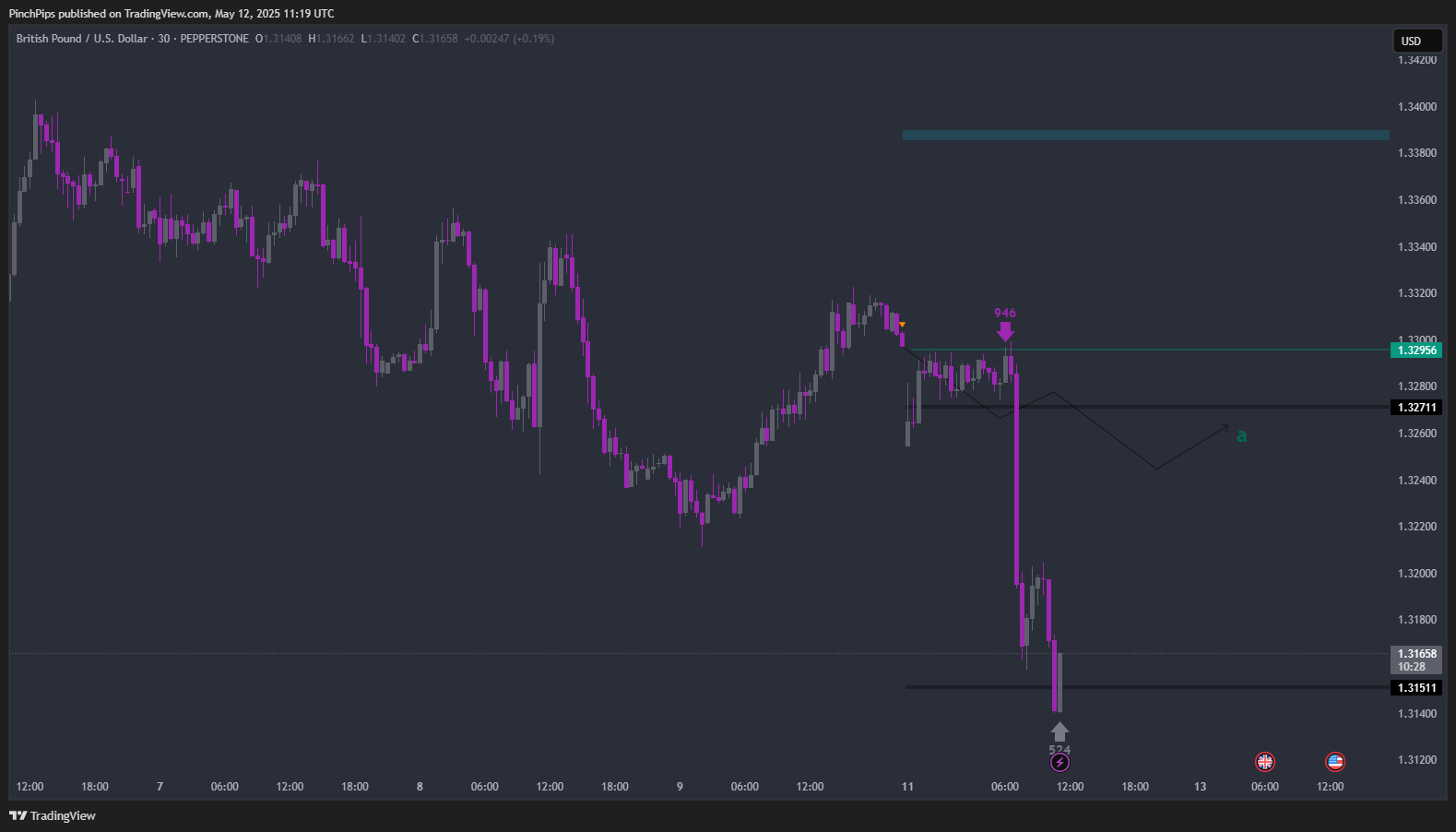
Task: Click the high value H1.31662
Action: click(x=331, y=39)
